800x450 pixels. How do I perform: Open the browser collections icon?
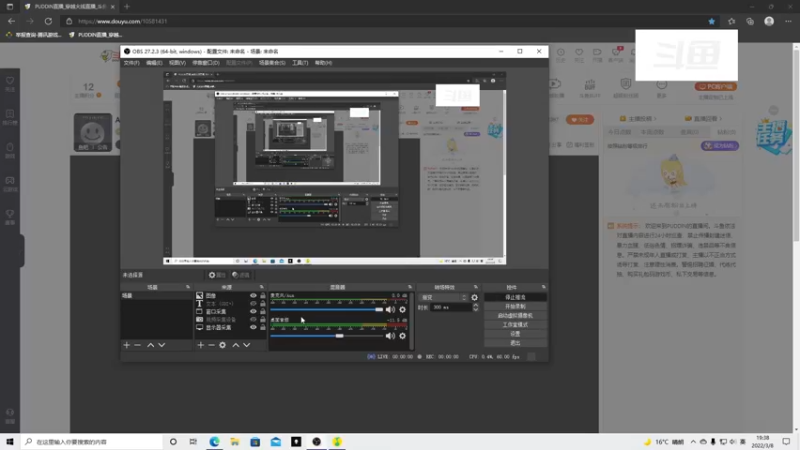coord(750,21)
